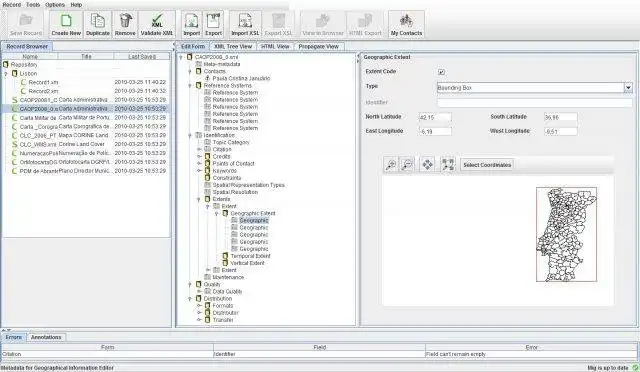Switch to the HTML View tab
640x372 pixels.
[x=275, y=47]
